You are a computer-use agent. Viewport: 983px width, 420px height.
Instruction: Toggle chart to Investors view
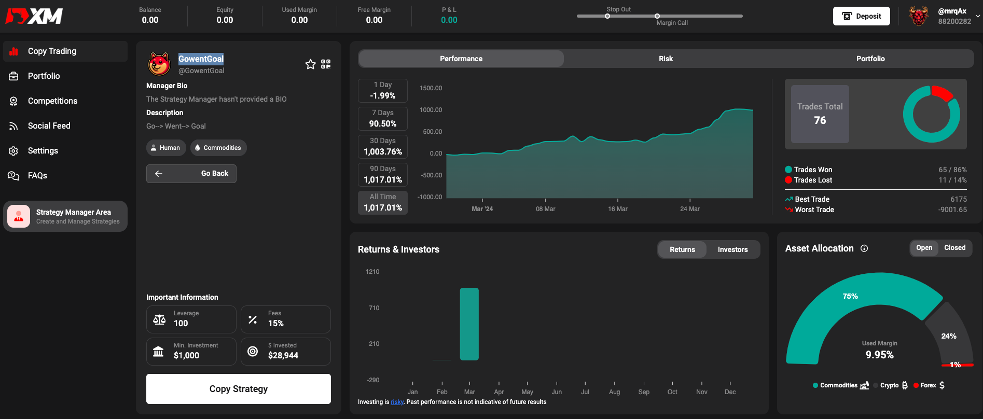733,249
